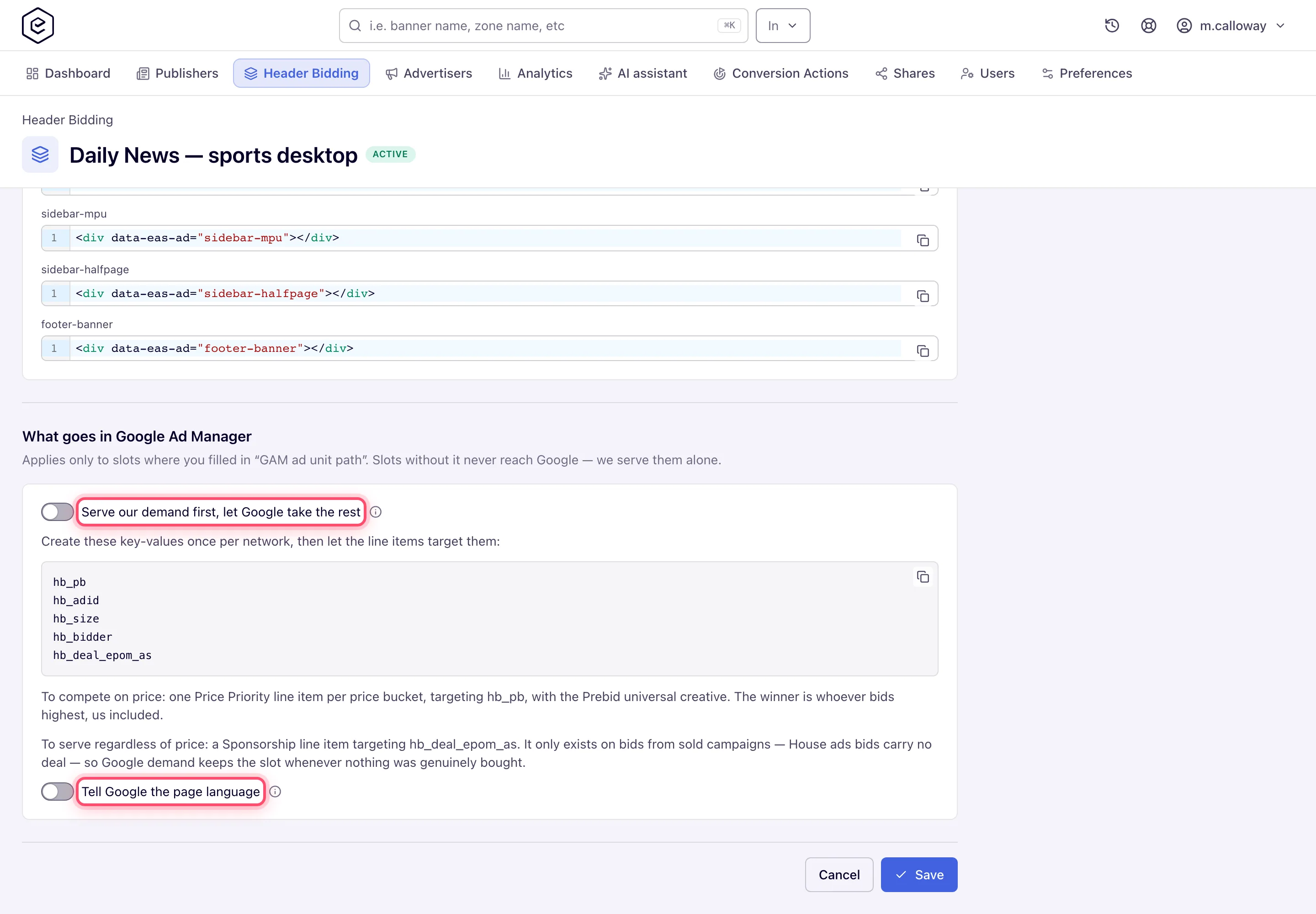Go to the Dashboard tab
Screen dimensions: 1316x914
point(68,73)
